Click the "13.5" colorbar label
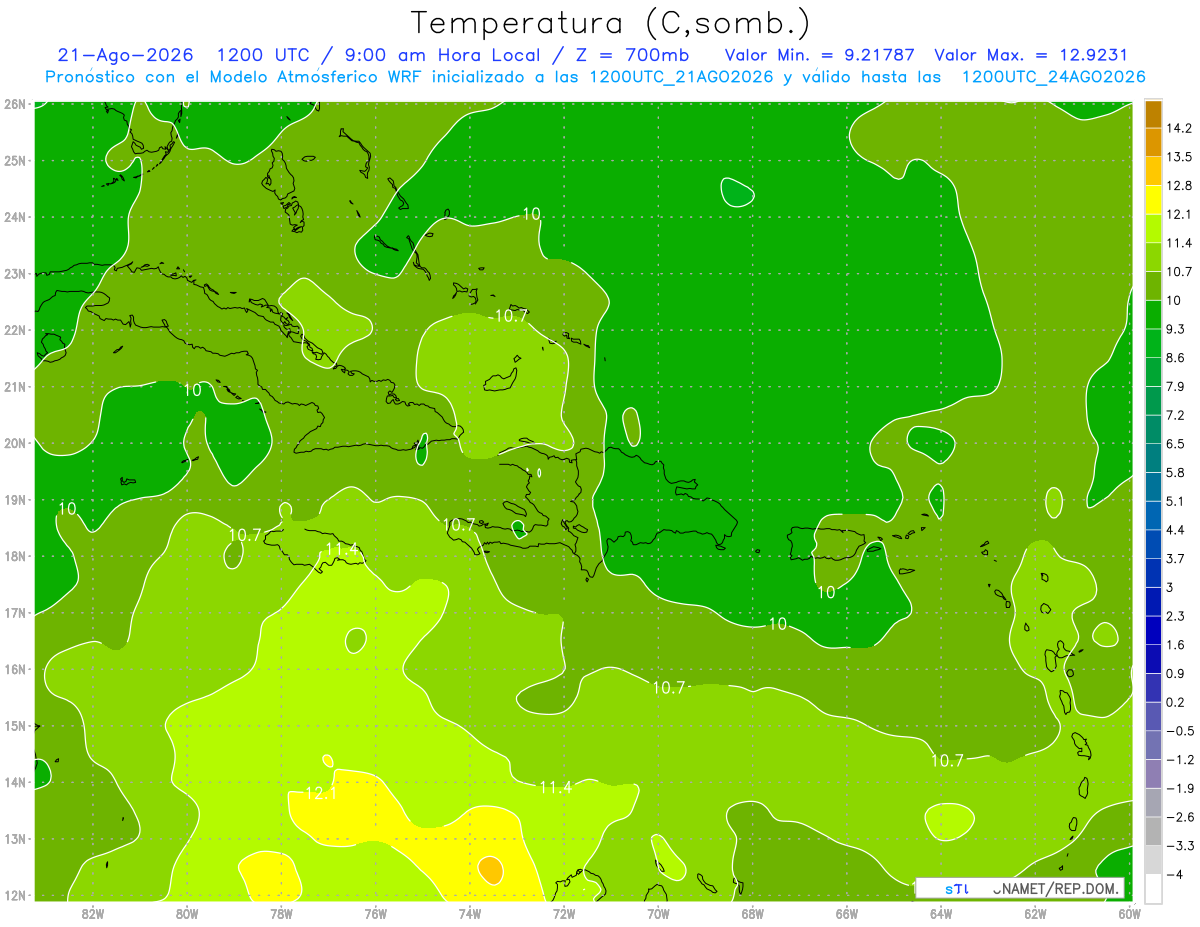 tap(1180, 157)
